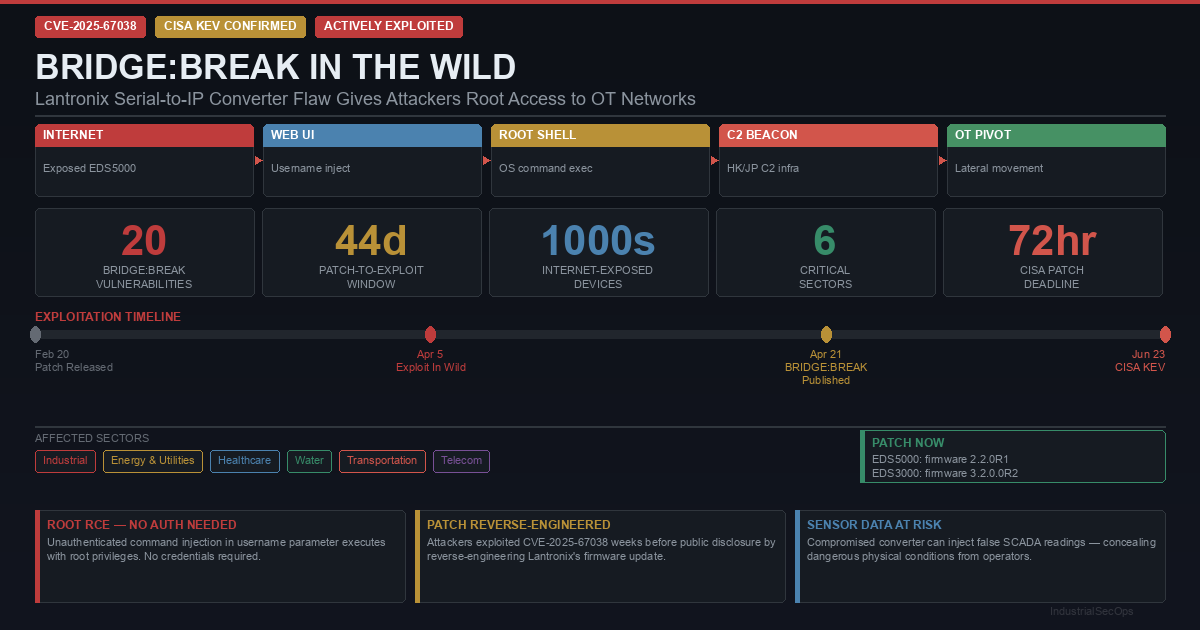This screenshot has height=630, width=1200.
Task: Click the arrow between C2 BEACON and OT PIVOT
Action: [x=943, y=160]
